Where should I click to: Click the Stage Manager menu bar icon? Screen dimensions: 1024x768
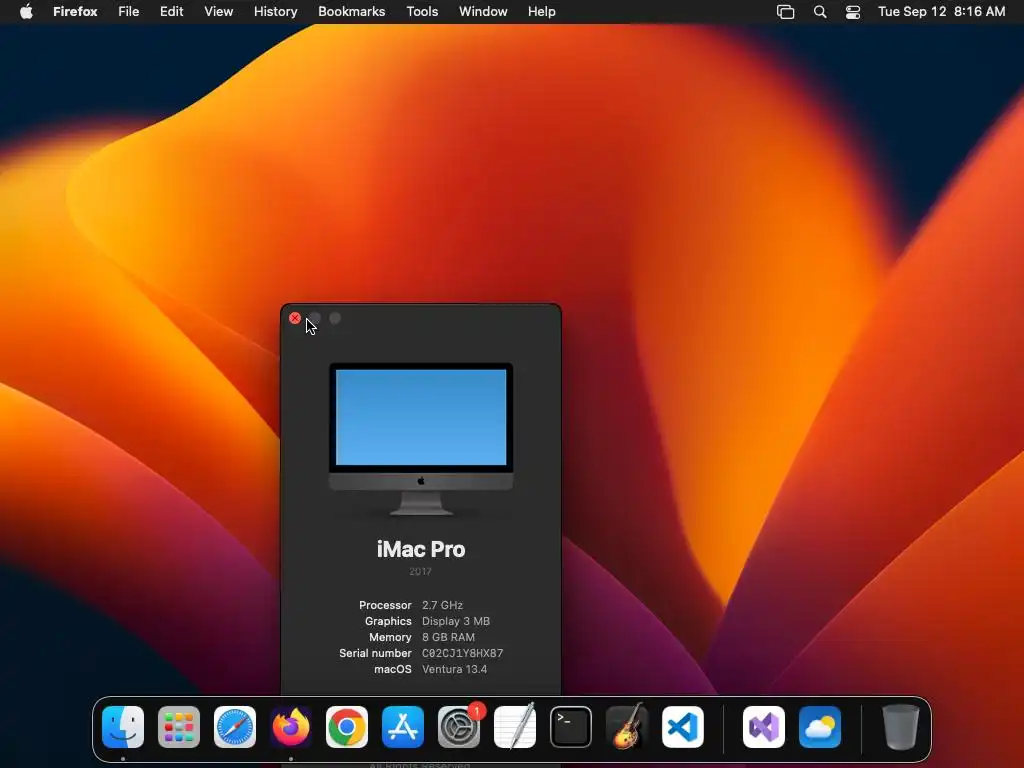click(786, 12)
